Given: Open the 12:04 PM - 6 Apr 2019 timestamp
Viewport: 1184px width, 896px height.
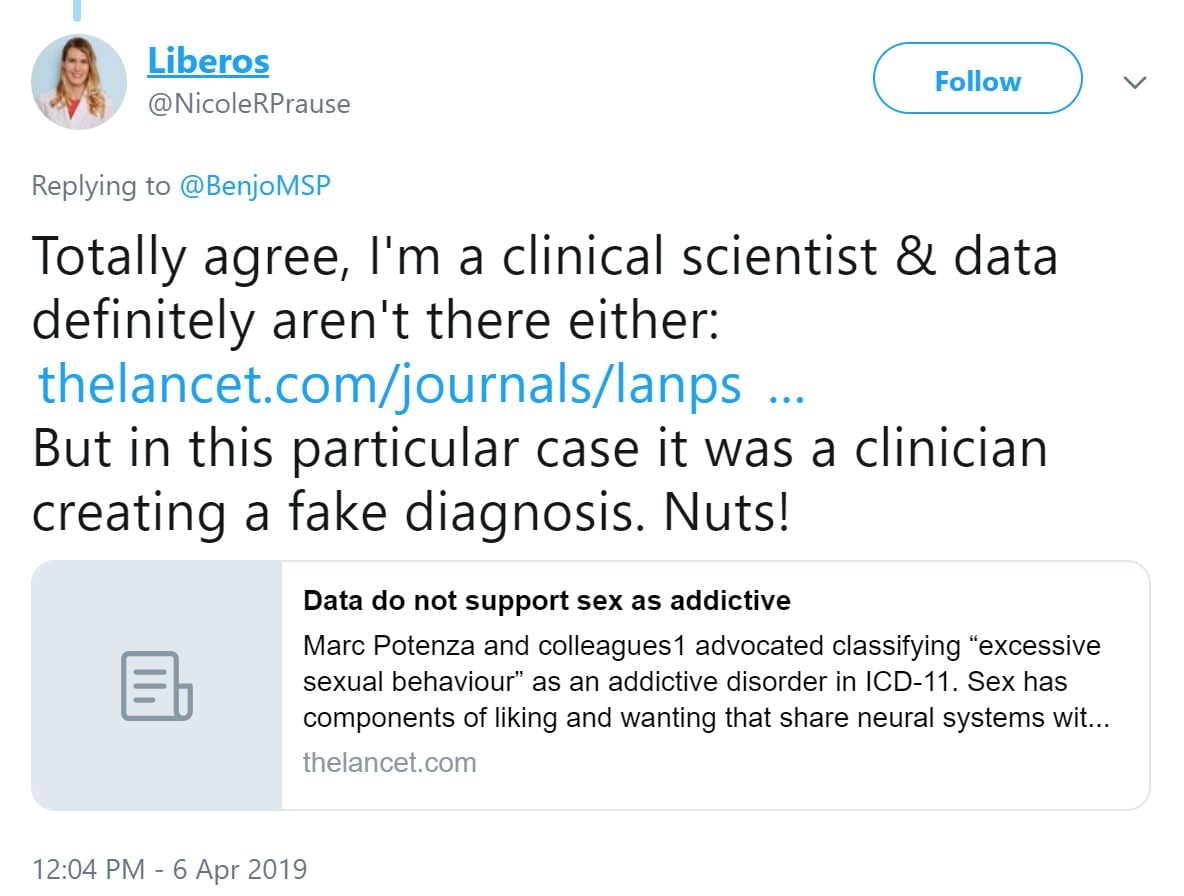Looking at the screenshot, I should coord(169,869).
